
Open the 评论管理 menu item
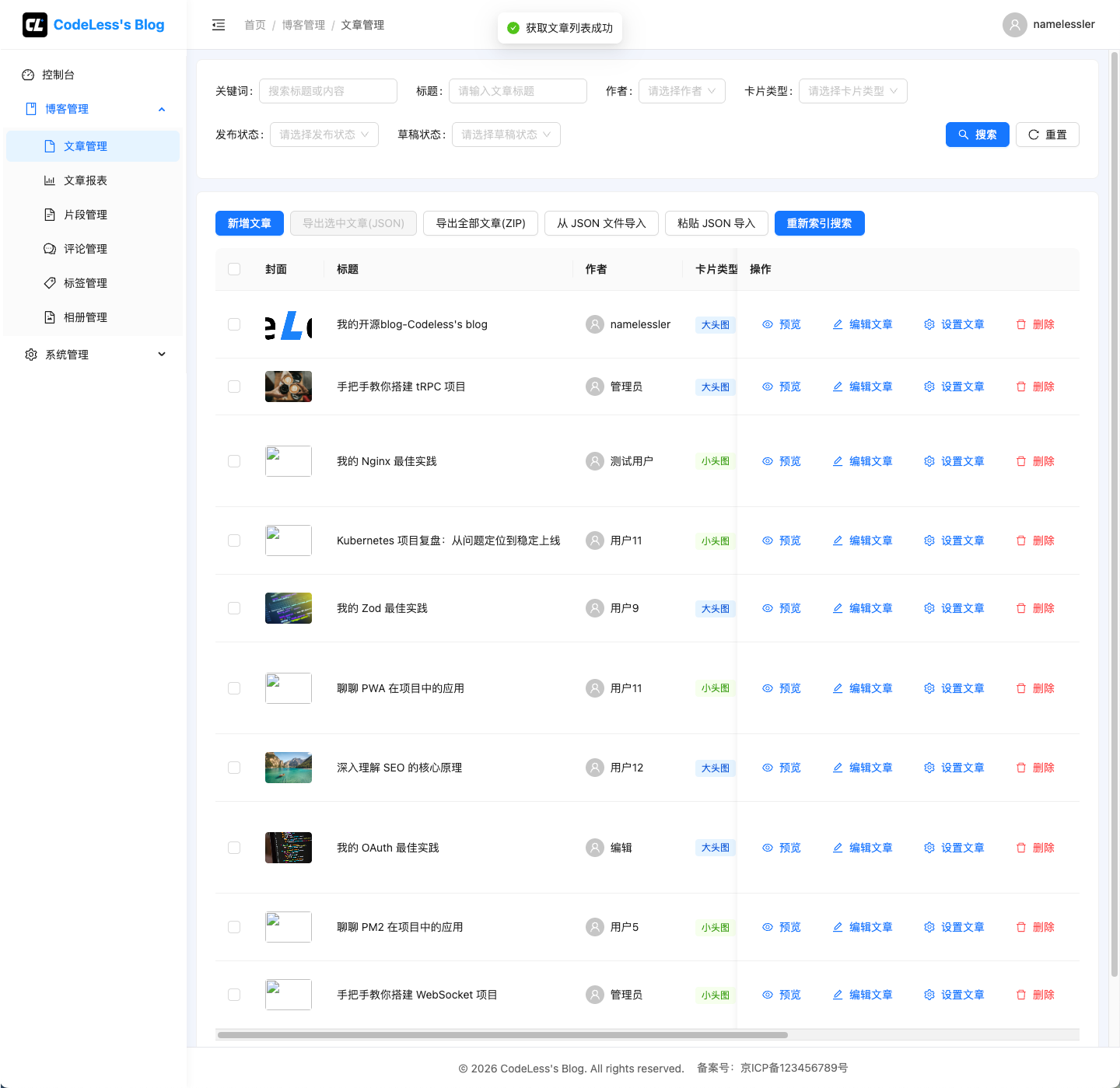coord(93,249)
